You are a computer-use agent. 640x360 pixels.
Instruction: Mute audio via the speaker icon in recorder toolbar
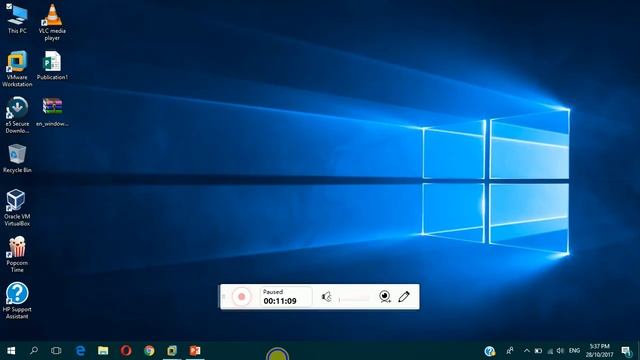(327, 297)
